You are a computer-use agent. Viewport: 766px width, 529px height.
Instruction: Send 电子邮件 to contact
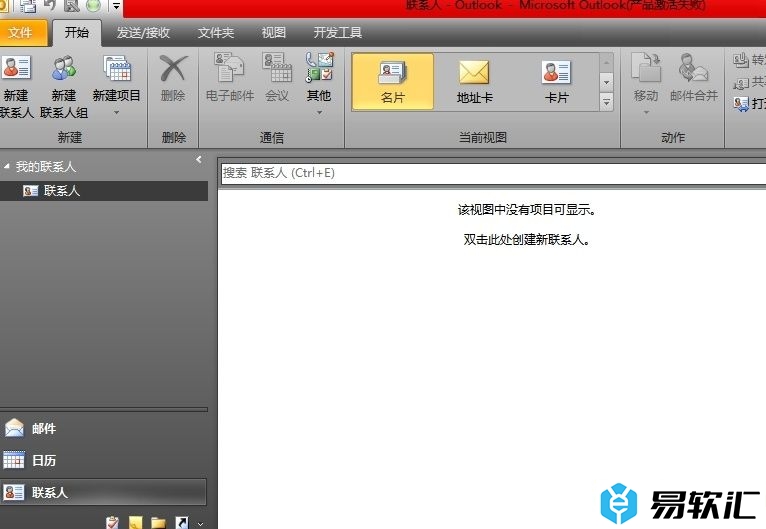click(x=230, y=78)
